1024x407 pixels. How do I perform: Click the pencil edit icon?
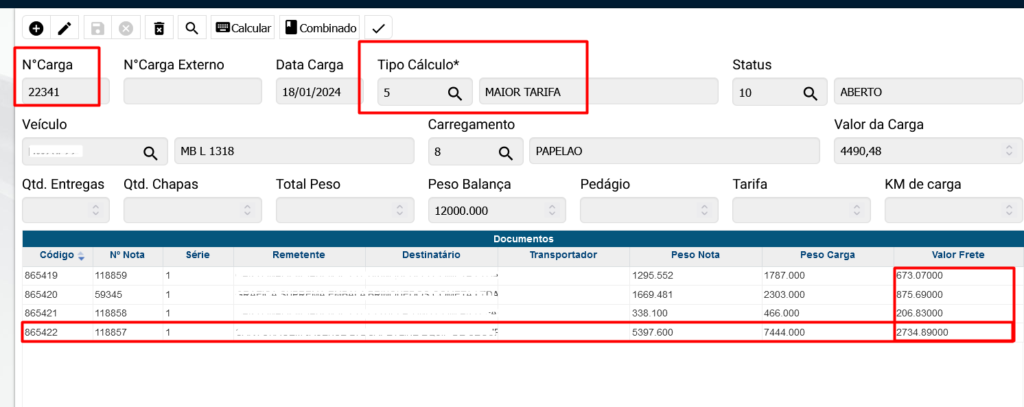coord(64,28)
